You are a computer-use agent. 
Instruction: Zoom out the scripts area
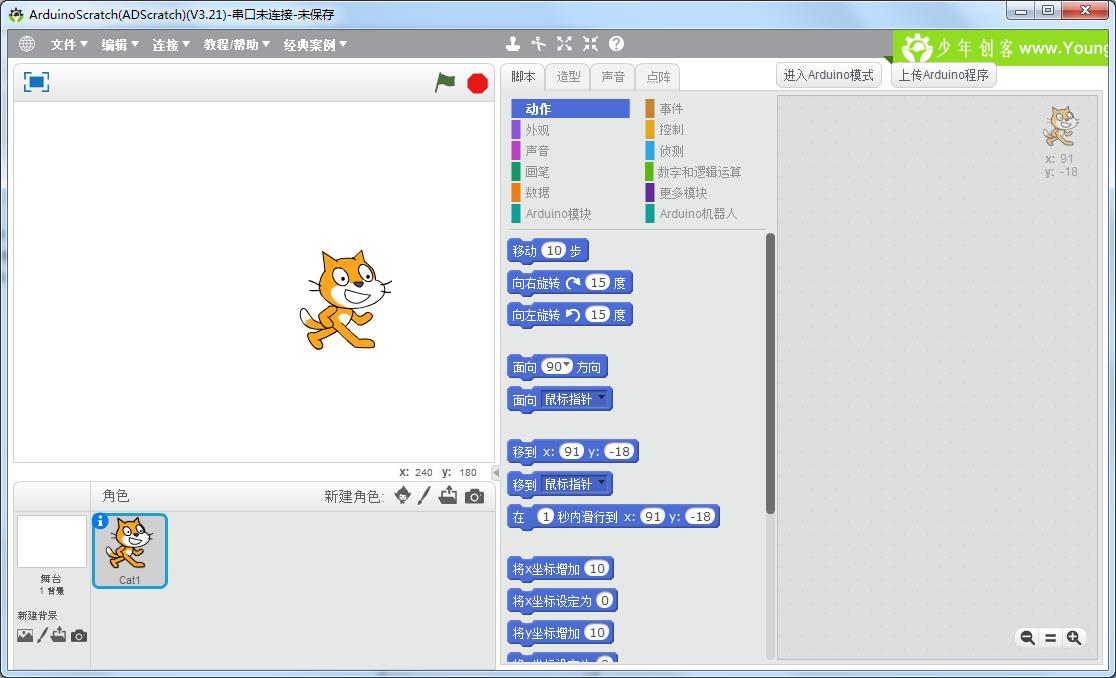pos(1028,637)
